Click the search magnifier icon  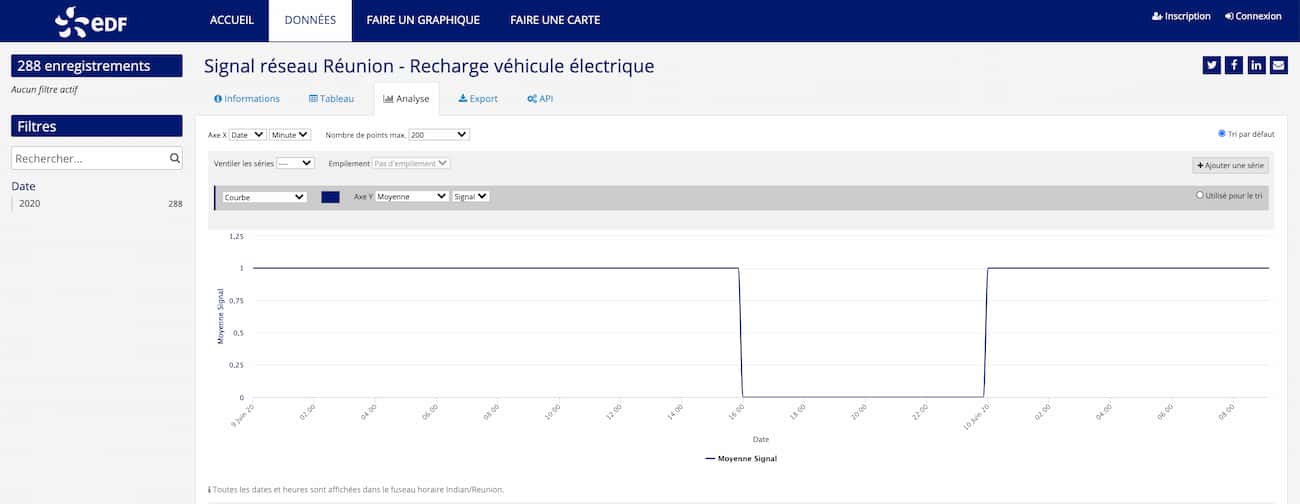[174, 158]
